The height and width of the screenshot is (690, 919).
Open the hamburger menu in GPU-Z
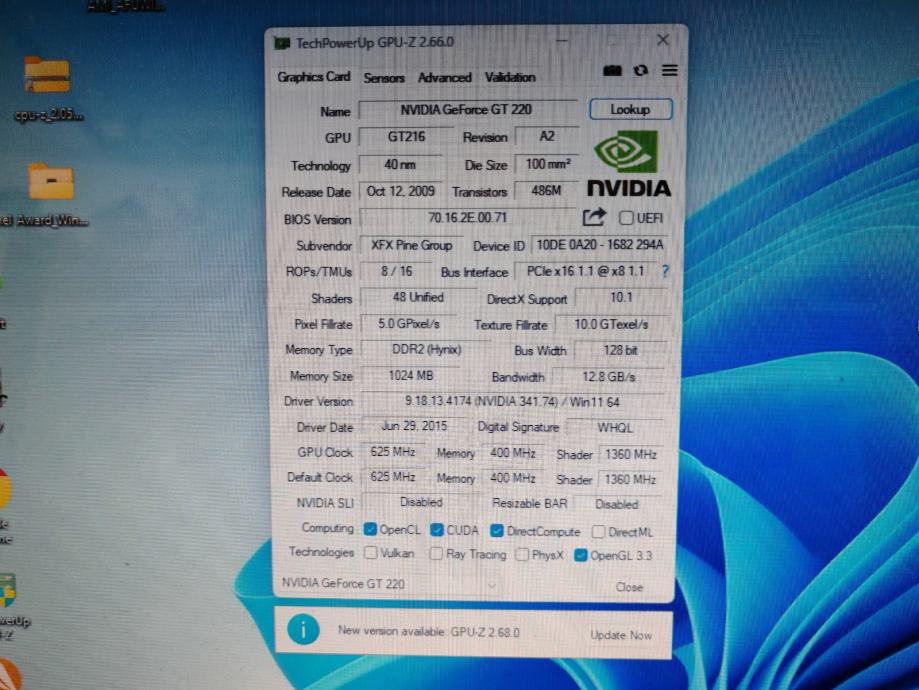(669, 70)
